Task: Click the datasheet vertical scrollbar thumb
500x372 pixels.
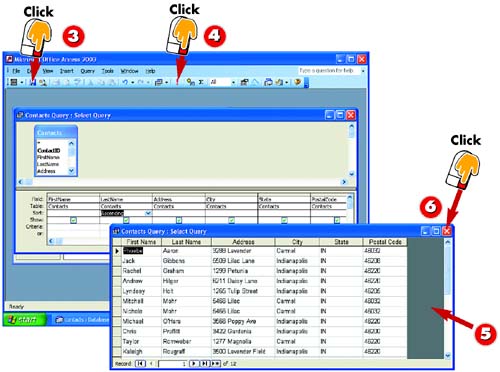Action: pos(448,271)
